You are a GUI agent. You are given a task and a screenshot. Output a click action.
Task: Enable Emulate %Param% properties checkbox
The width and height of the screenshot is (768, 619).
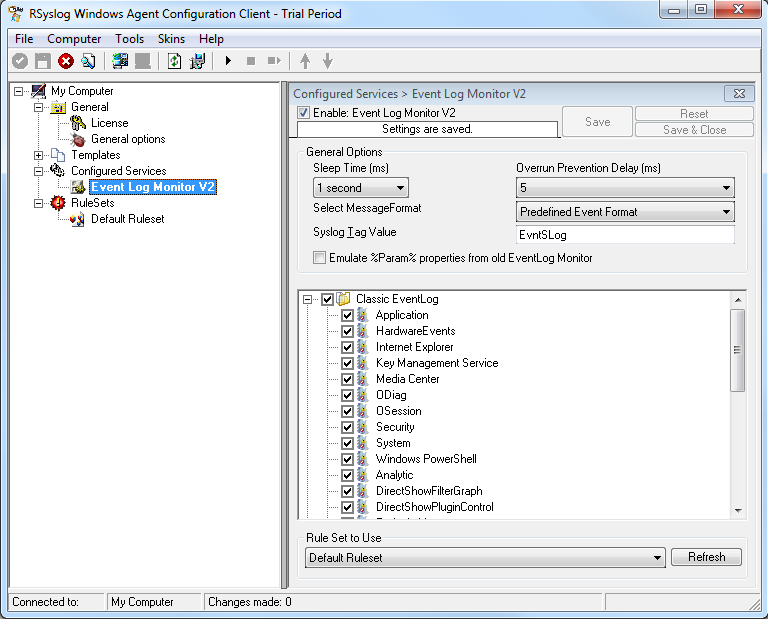[x=319, y=258]
